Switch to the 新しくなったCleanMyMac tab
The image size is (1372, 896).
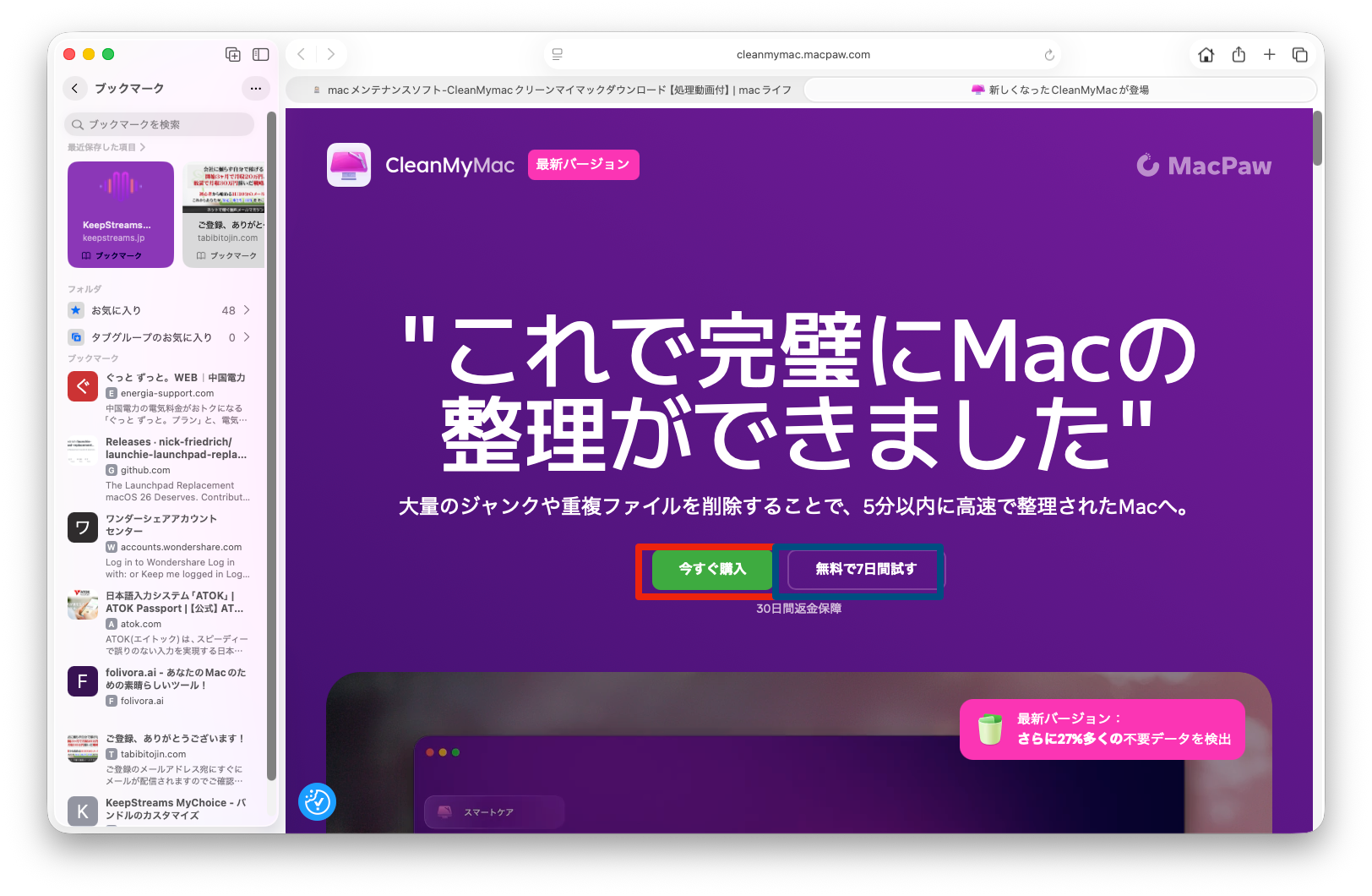click(1059, 90)
